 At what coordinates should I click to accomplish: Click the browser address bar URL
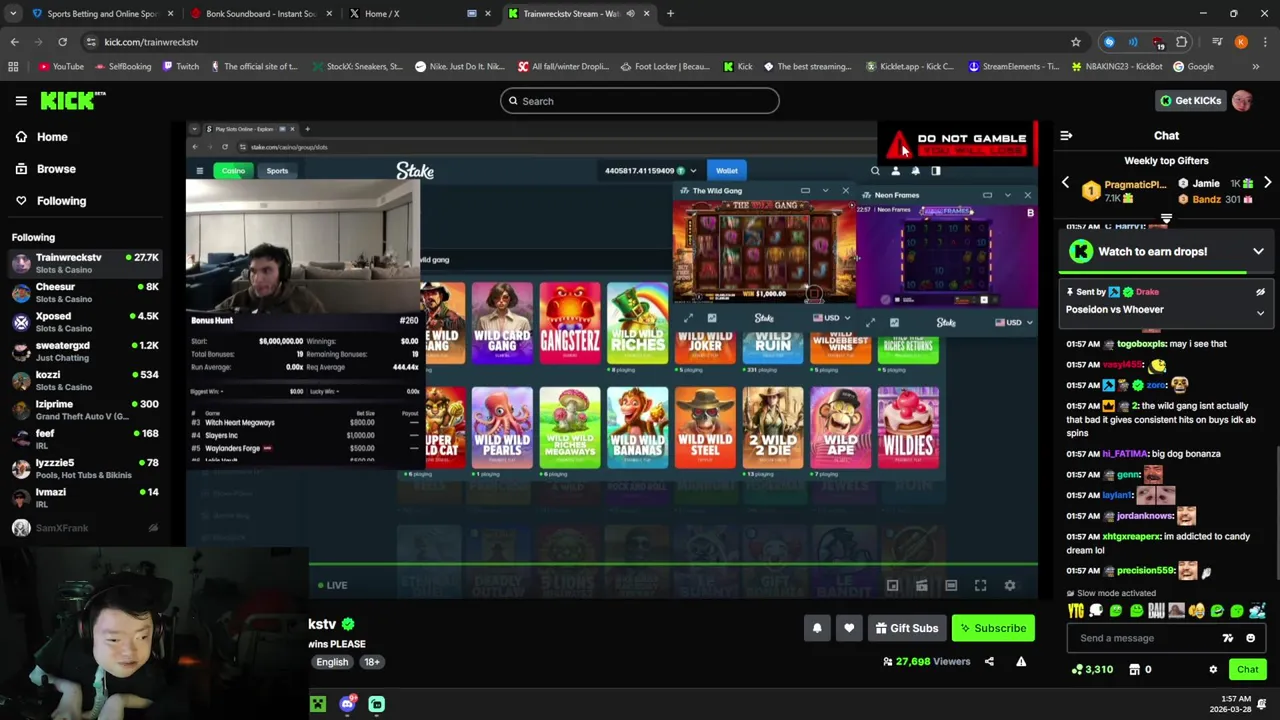coord(151,42)
